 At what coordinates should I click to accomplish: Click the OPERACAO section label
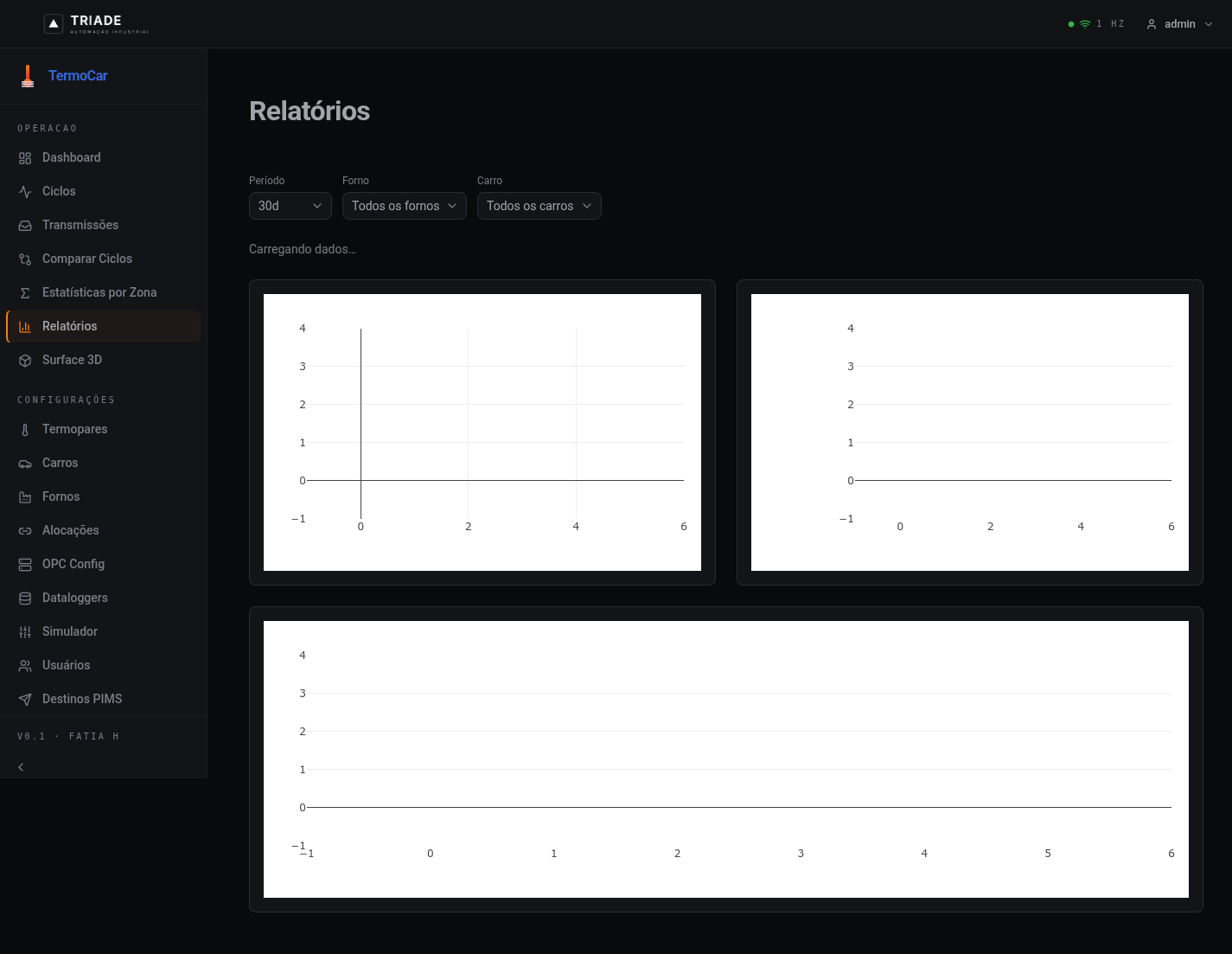[x=48, y=129]
